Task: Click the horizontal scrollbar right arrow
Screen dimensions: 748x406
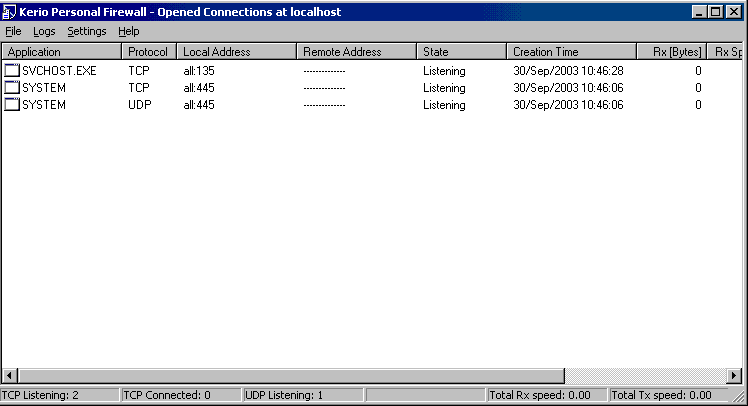Action: click(x=734, y=375)
